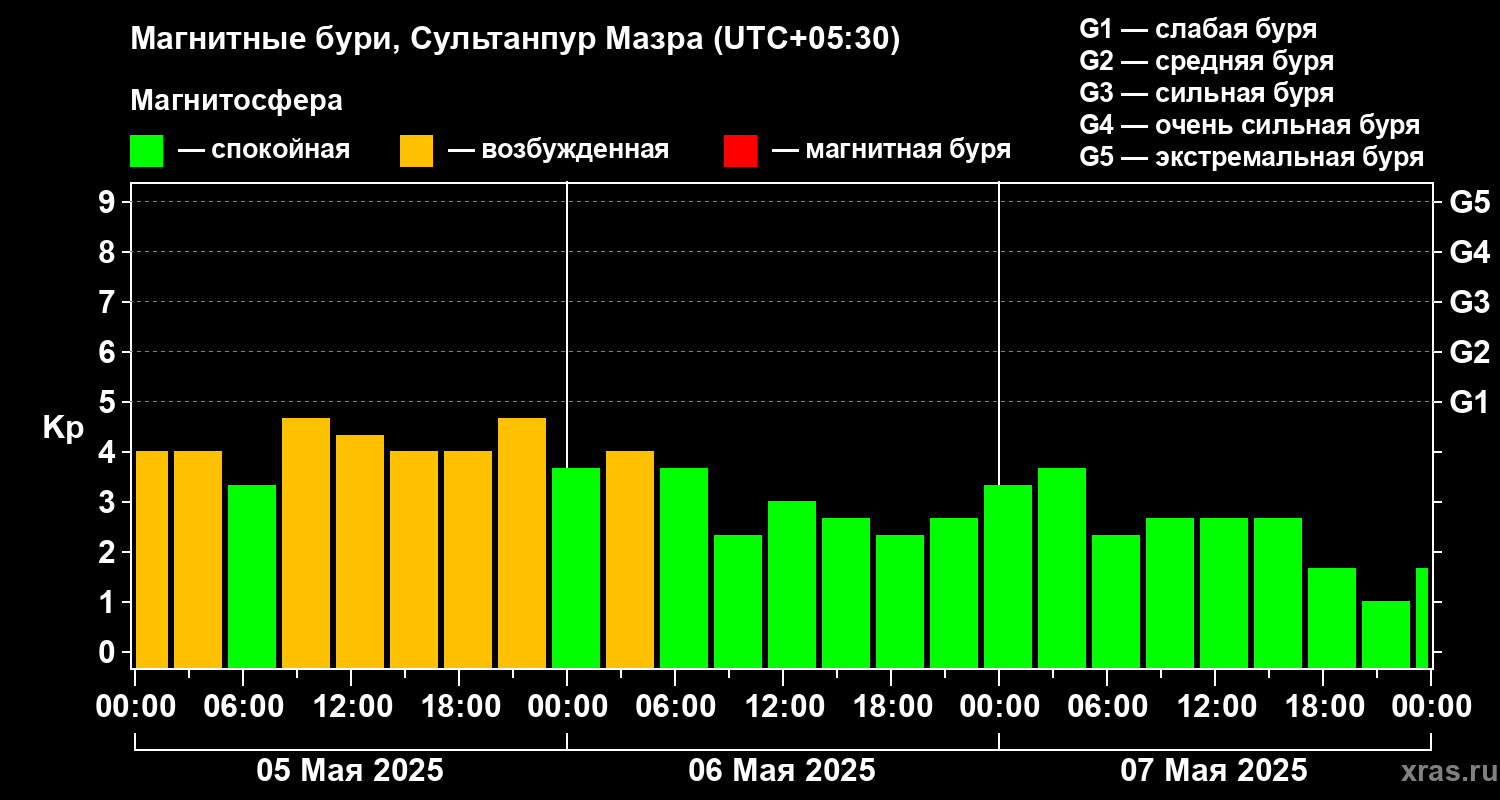Viewport: 1500px width, 800px height.
Task: Click the '06 Мая 2025' date label
Action: point(782,770)
